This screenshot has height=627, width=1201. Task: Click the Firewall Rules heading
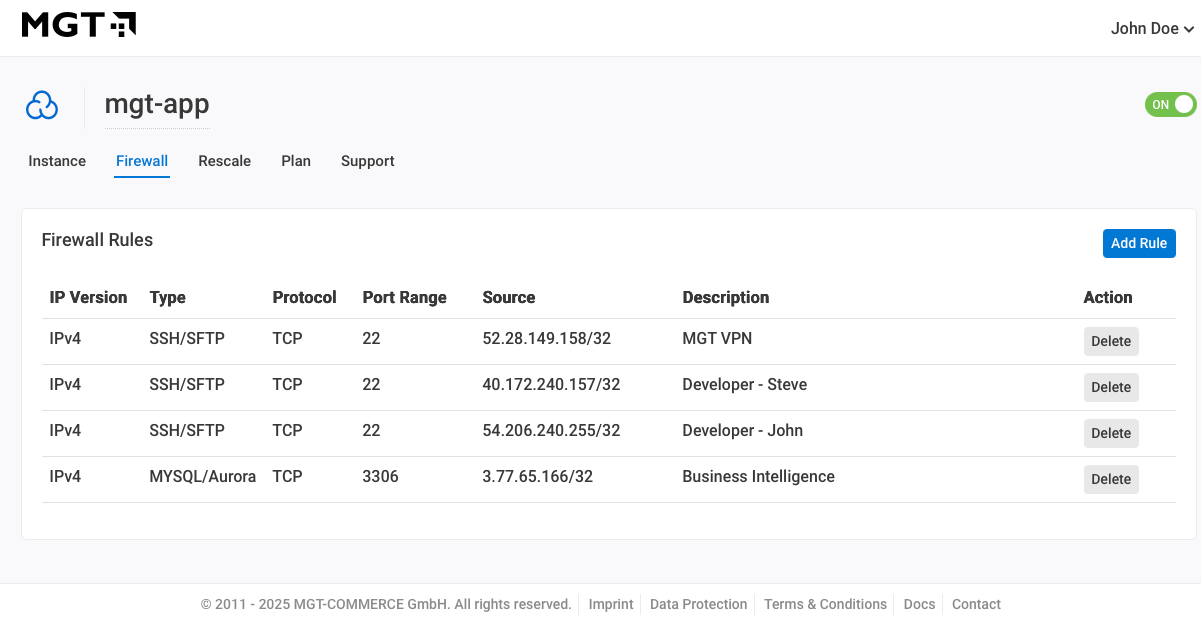click(97, 240)
